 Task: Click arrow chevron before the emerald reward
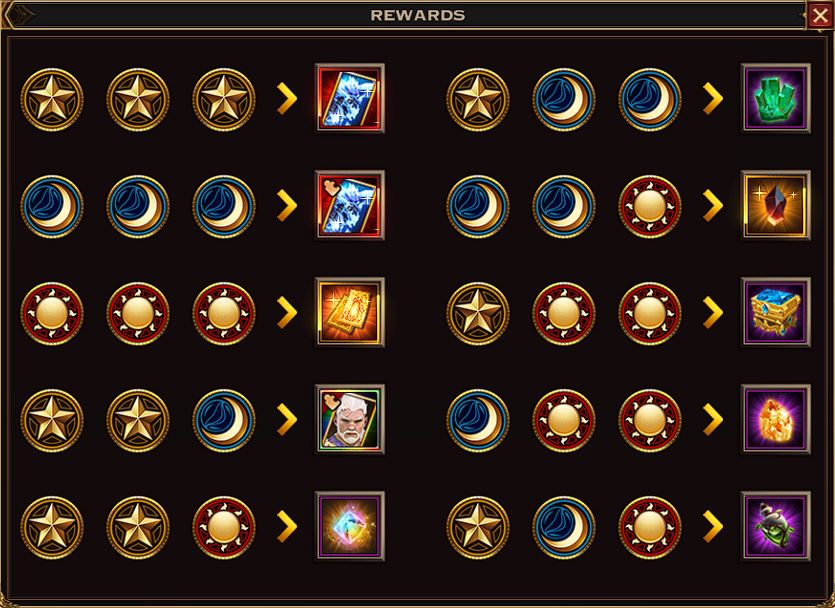tap(713, 98)
